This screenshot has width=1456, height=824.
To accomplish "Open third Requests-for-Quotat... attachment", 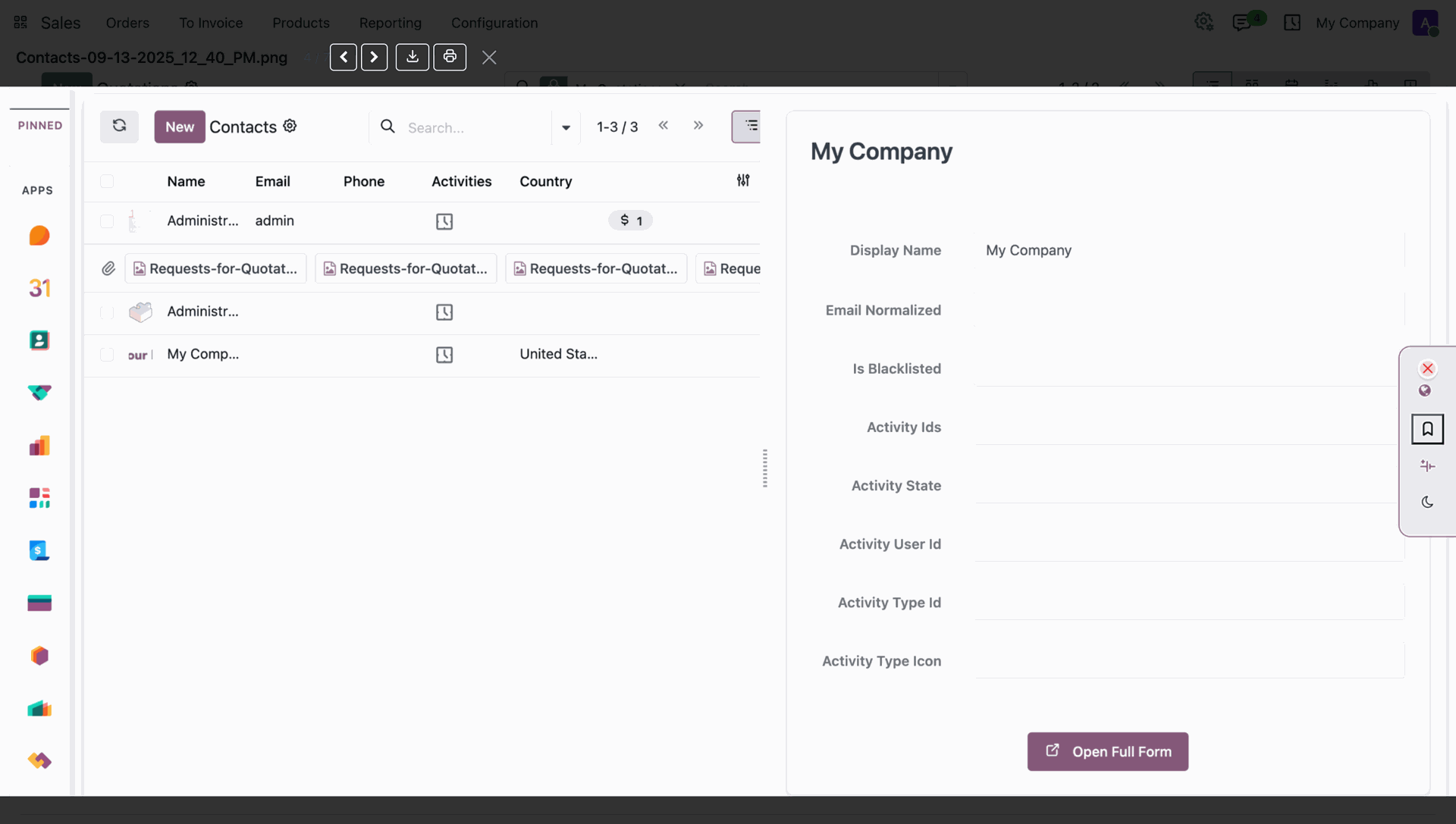I will pyautogui.click(x=596, y=268).
